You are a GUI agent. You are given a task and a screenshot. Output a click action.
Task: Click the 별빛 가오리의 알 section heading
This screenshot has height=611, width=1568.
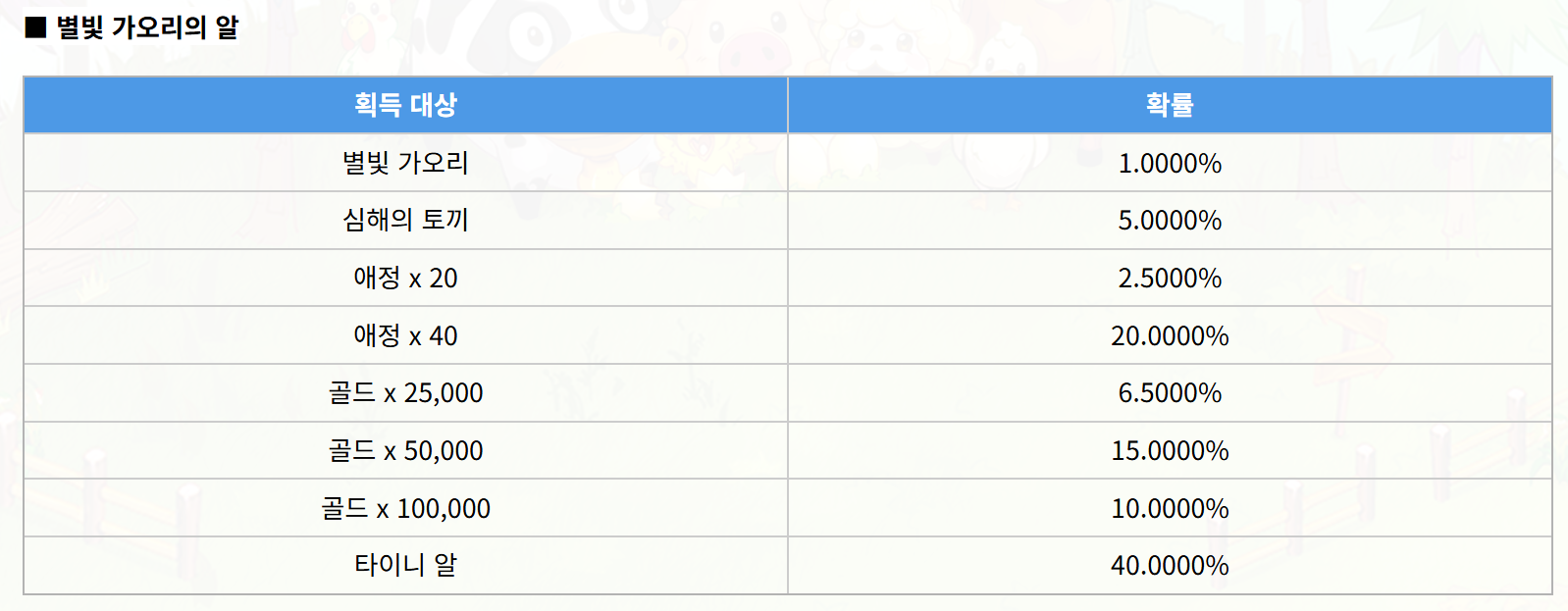click(147, 26)
